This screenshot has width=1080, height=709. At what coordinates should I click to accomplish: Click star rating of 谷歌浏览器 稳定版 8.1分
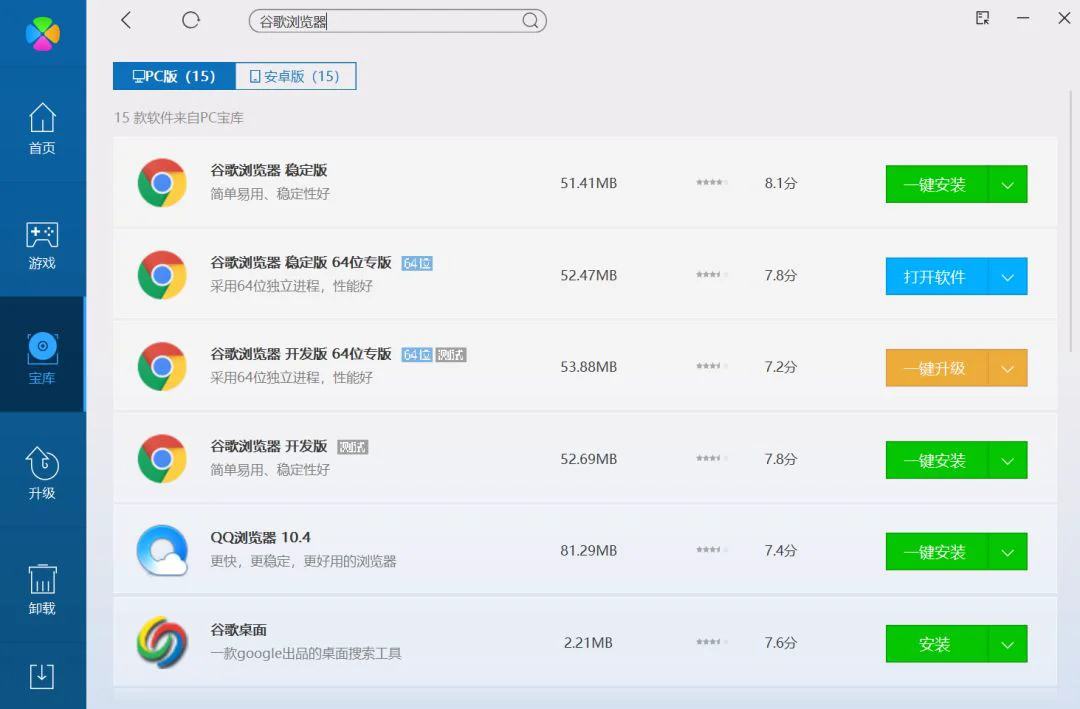click(711, 183)
